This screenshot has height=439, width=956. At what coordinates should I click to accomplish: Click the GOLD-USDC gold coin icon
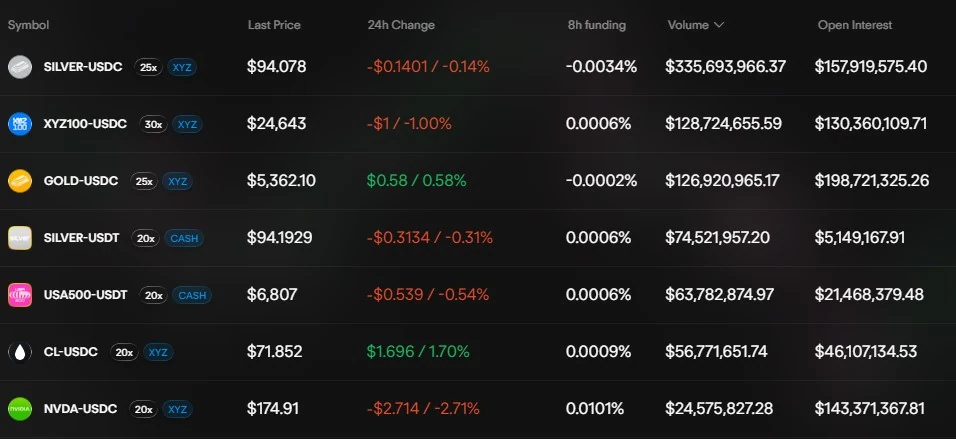(x=19, y=181)
